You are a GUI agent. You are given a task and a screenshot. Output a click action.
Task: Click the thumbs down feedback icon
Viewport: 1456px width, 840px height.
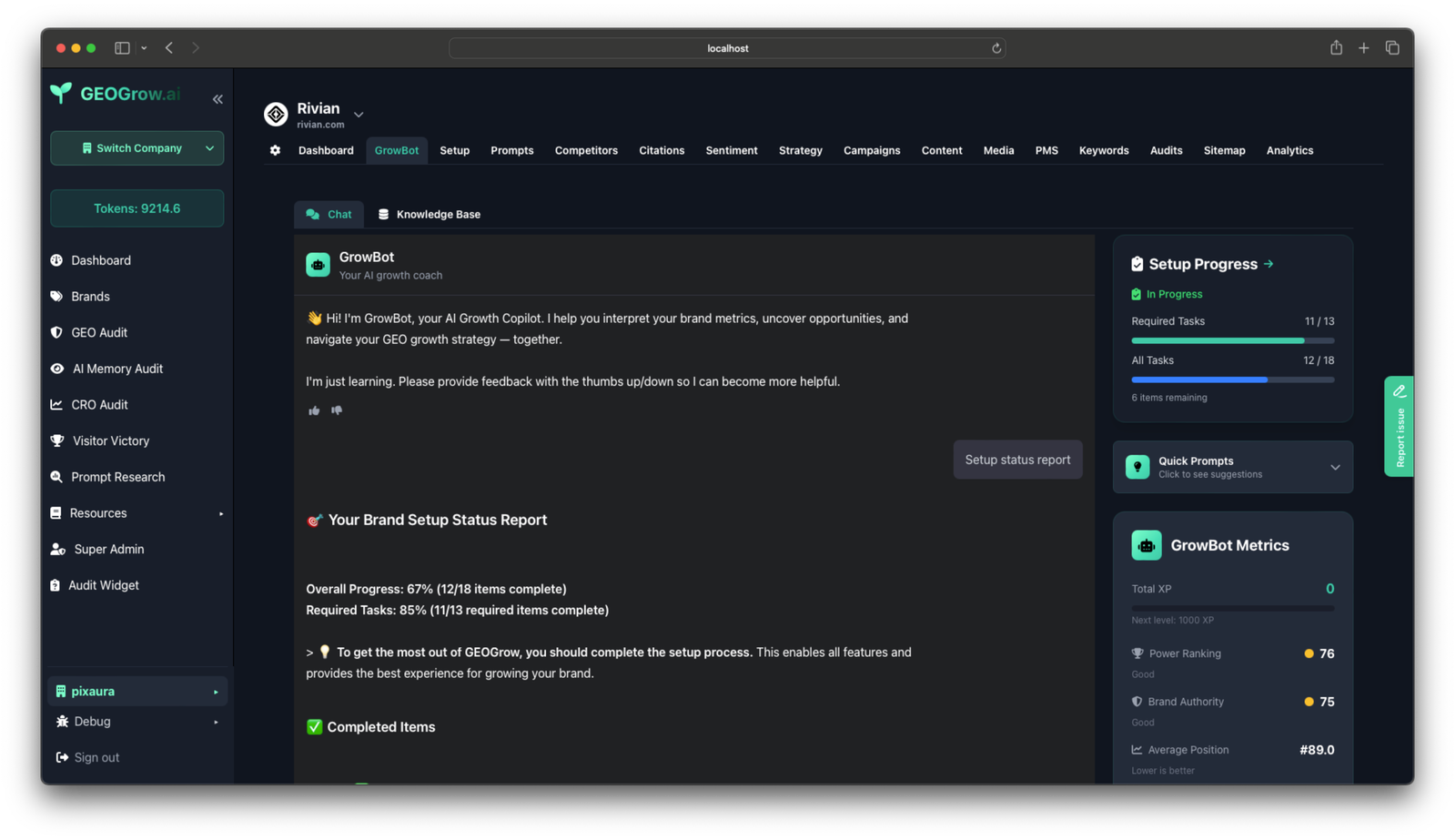pos(337,410)
